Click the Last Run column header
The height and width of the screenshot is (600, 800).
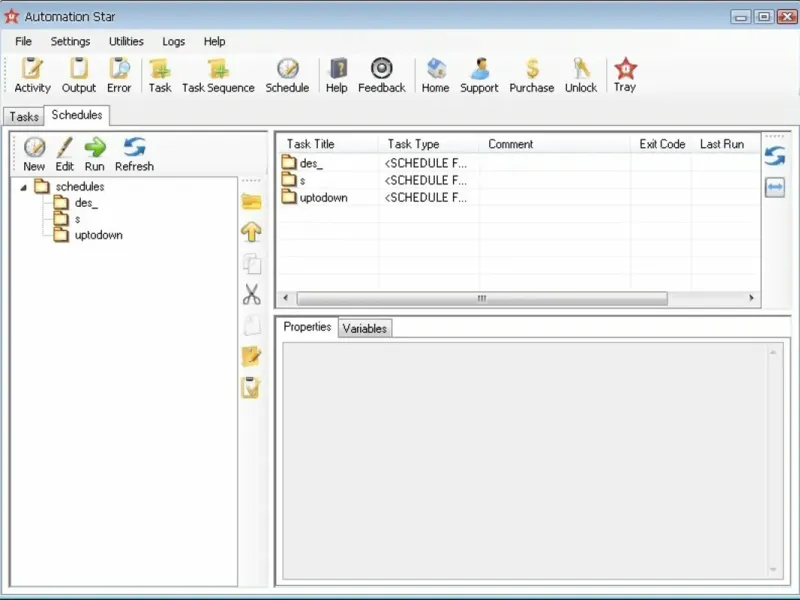[726, 144]
